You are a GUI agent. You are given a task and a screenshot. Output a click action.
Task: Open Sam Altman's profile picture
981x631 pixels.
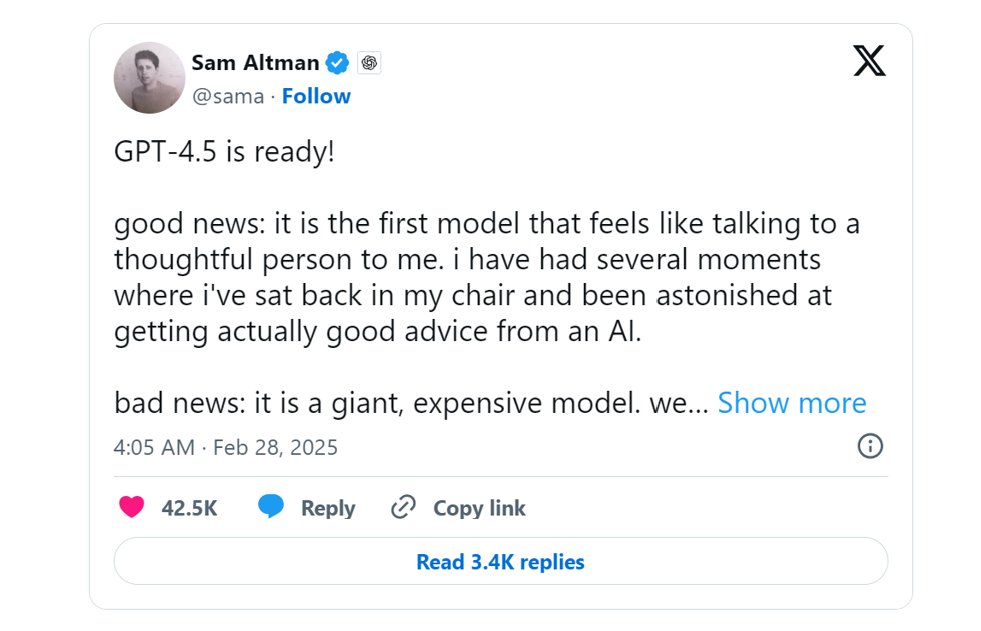(150, 78)
